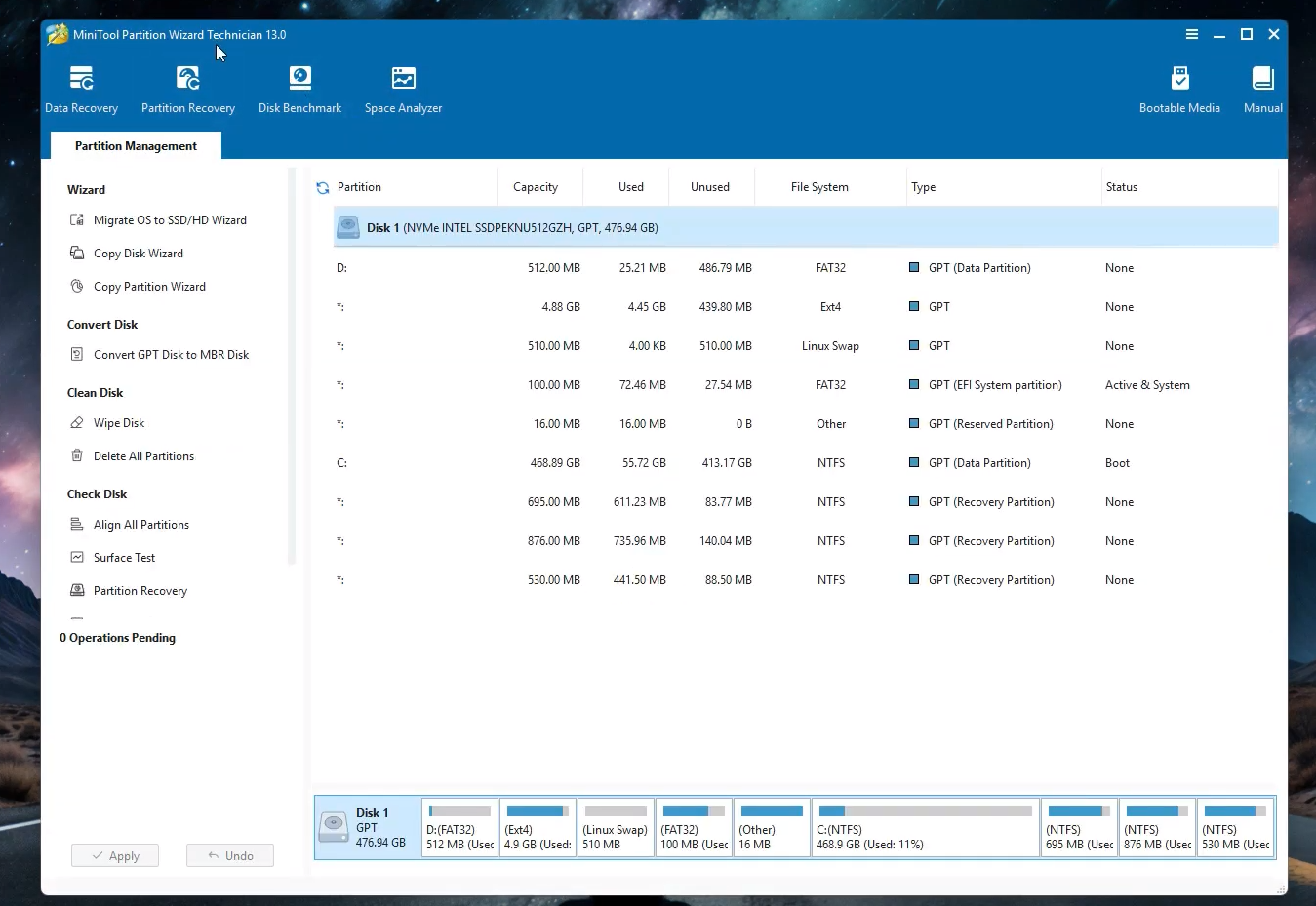
Task: Open the Space Analyzer tool
Action: pyautogui.click(x=403, y=90)
